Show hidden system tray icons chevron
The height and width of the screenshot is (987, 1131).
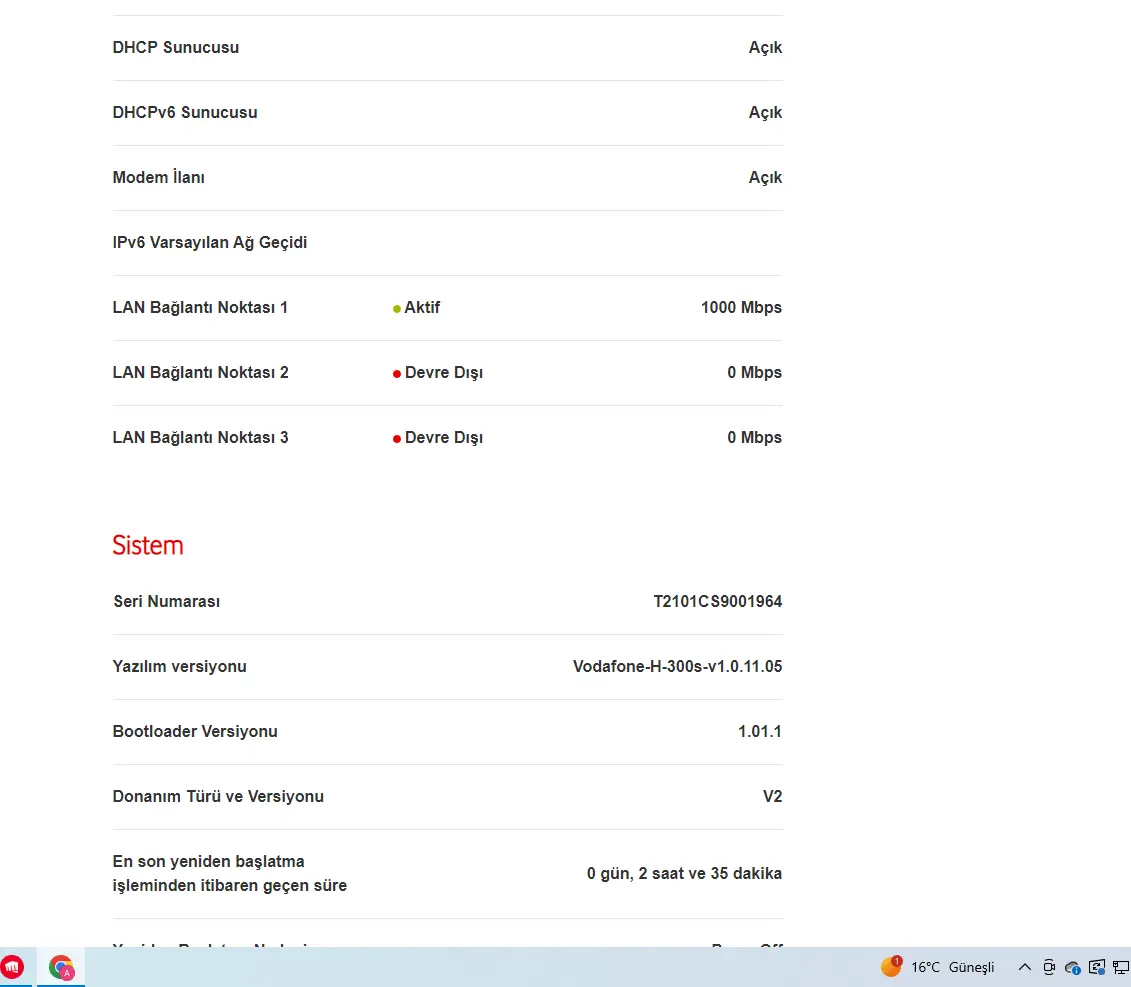coord(1024,967)
